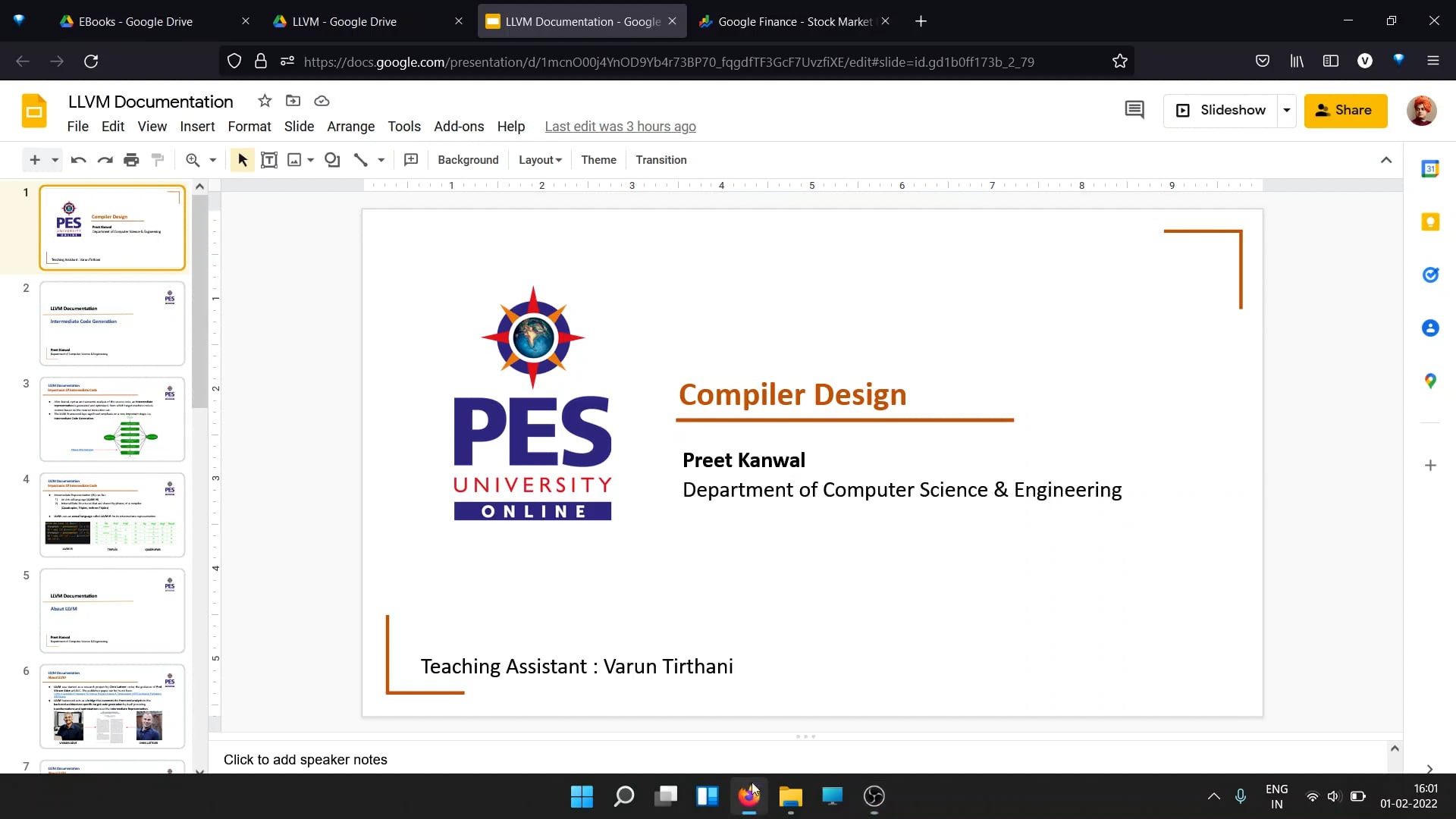The height and width of the screenshot is (819, 1456).
Task: Click the print icon in toolbar
Action: click(131, 160)
